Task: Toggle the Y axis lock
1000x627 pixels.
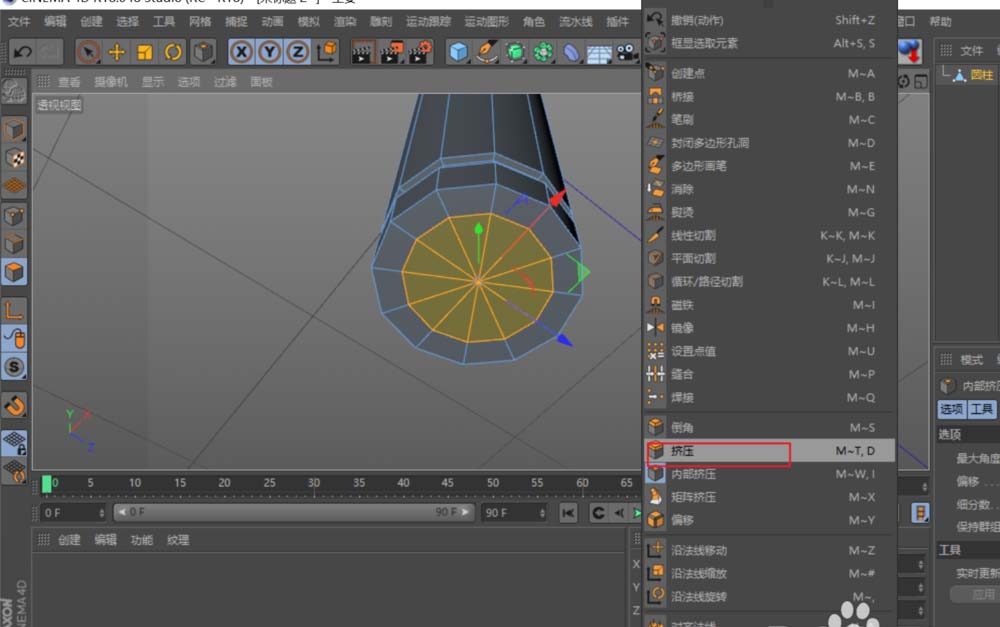Action: [269, 52]
